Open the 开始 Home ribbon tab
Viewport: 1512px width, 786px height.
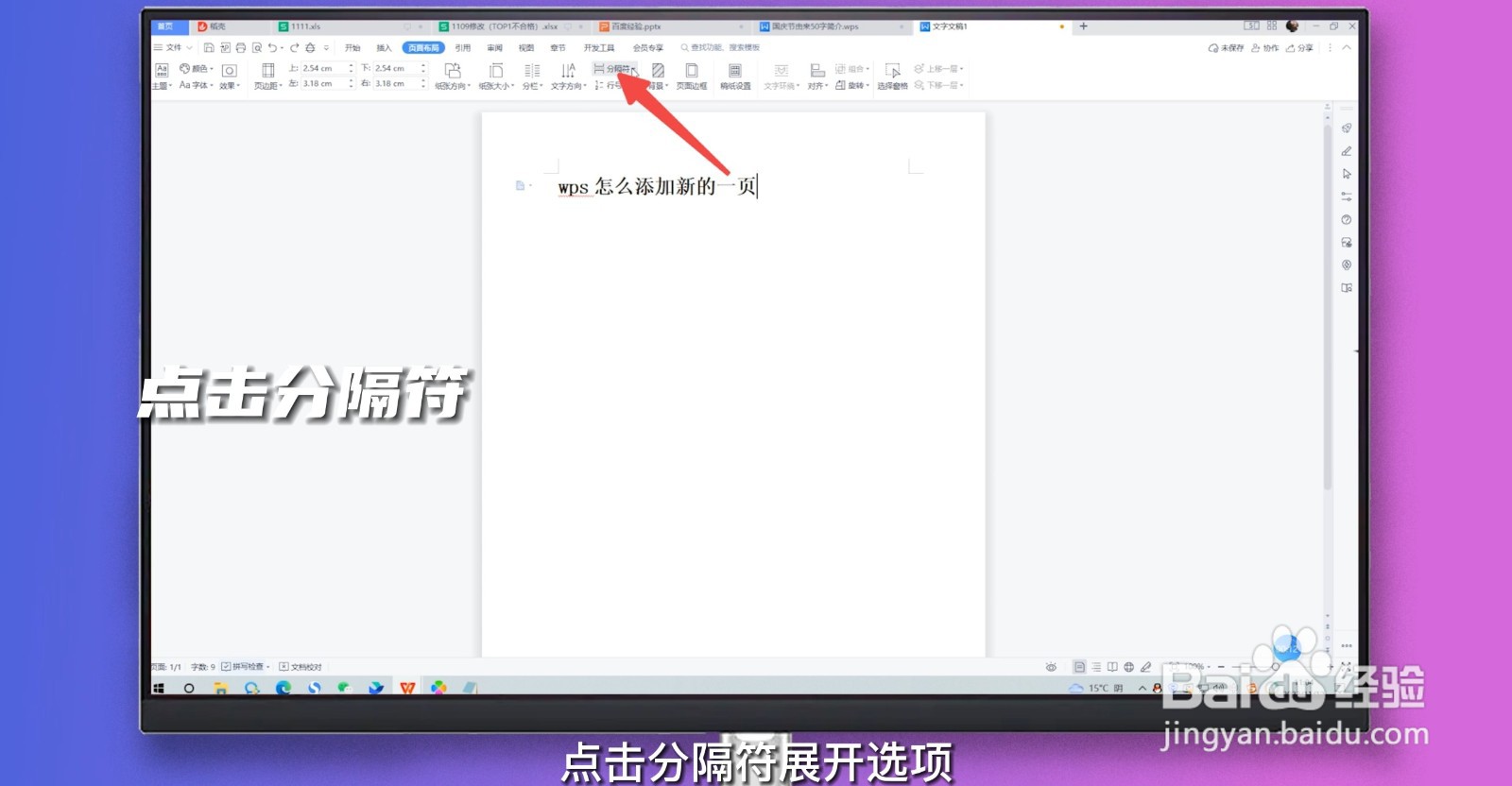352,47
